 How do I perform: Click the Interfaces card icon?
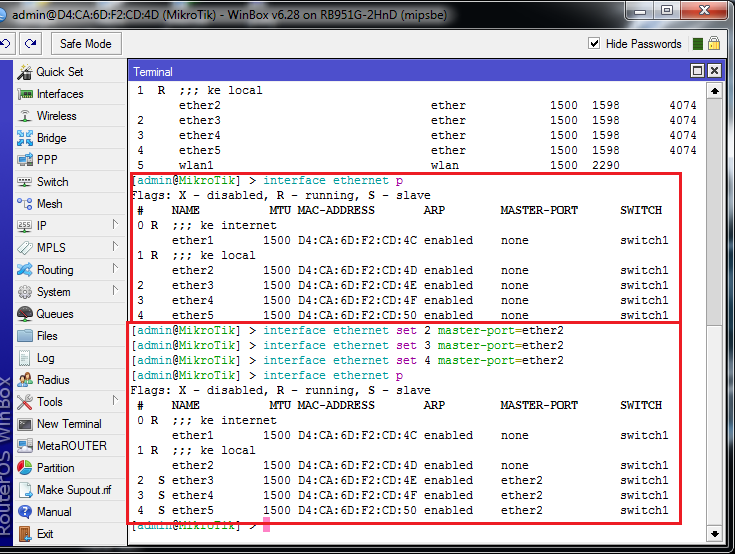click(x=25, y=94)
